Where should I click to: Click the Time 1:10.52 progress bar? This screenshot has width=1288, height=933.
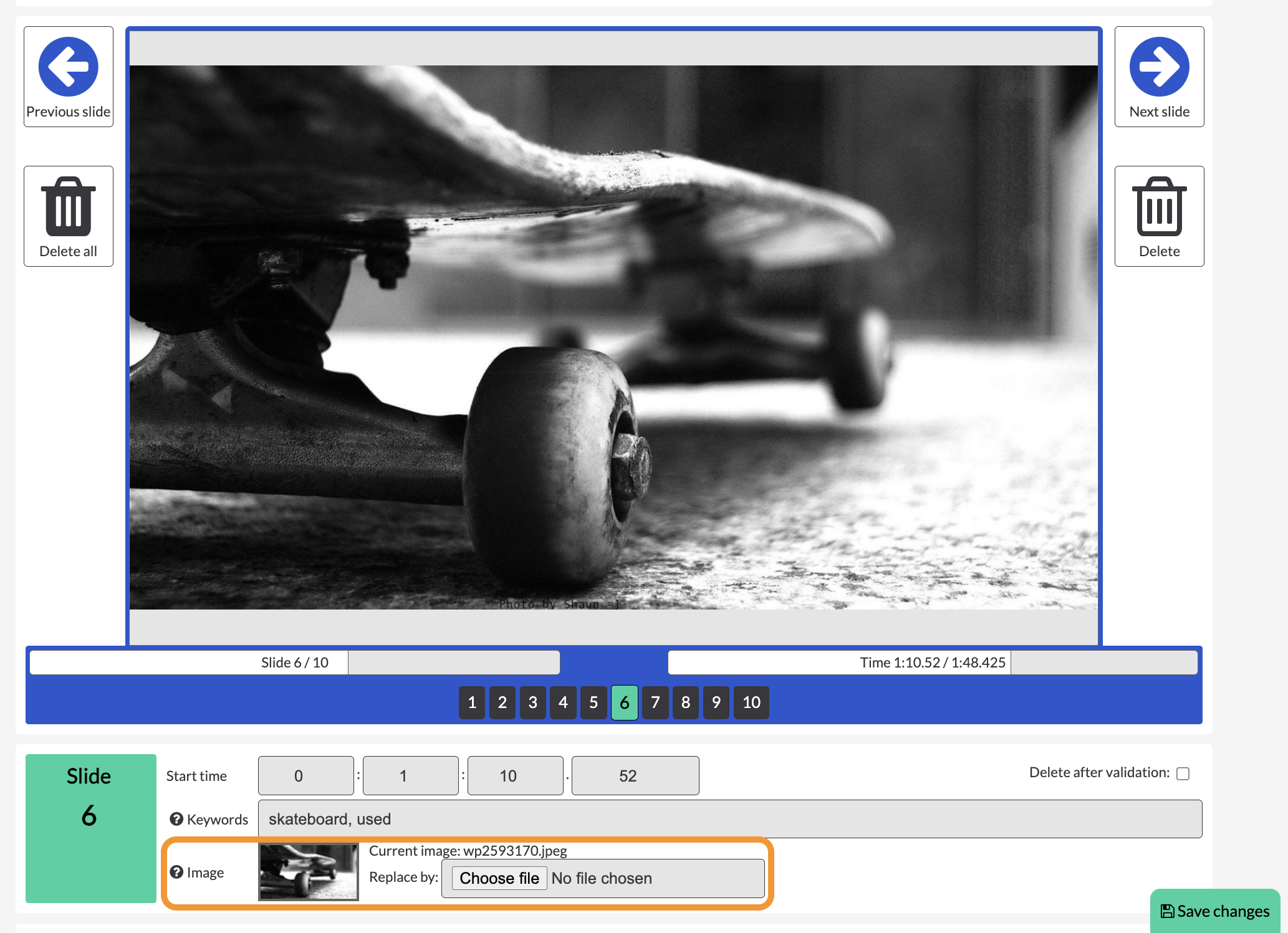point(933,663)
